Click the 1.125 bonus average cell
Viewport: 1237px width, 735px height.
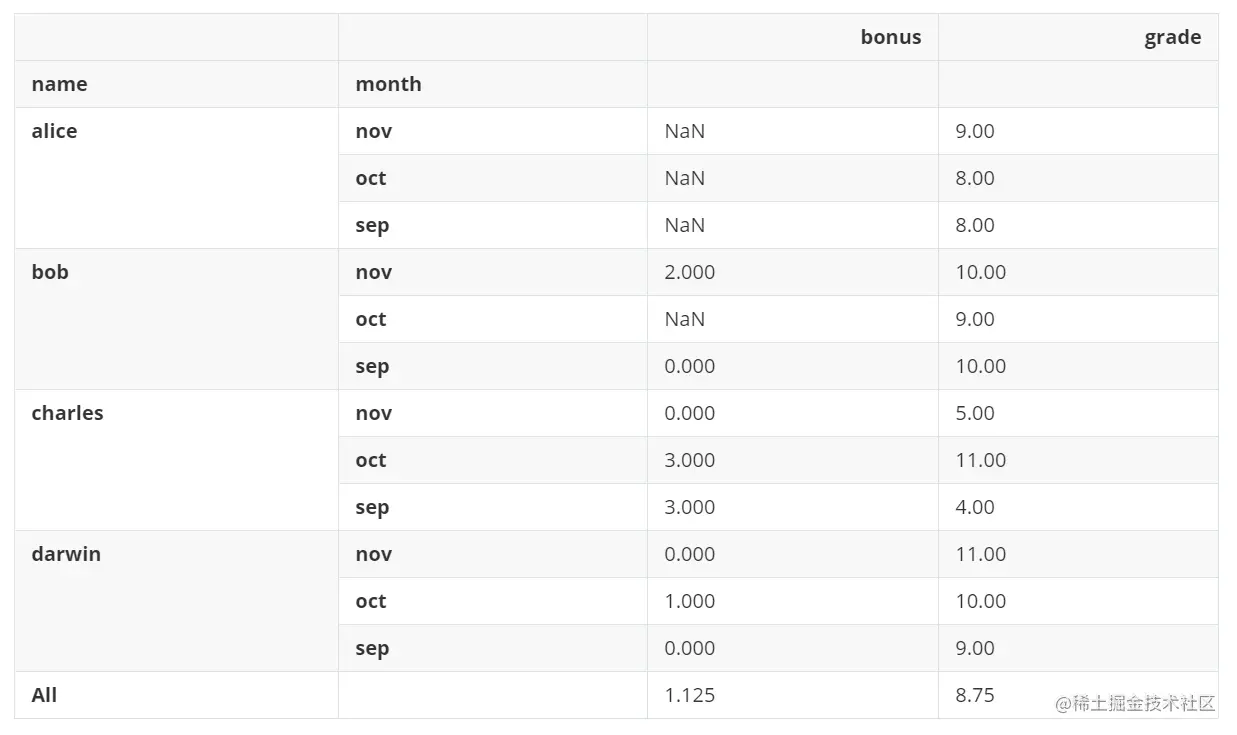(x=689, y=696)
